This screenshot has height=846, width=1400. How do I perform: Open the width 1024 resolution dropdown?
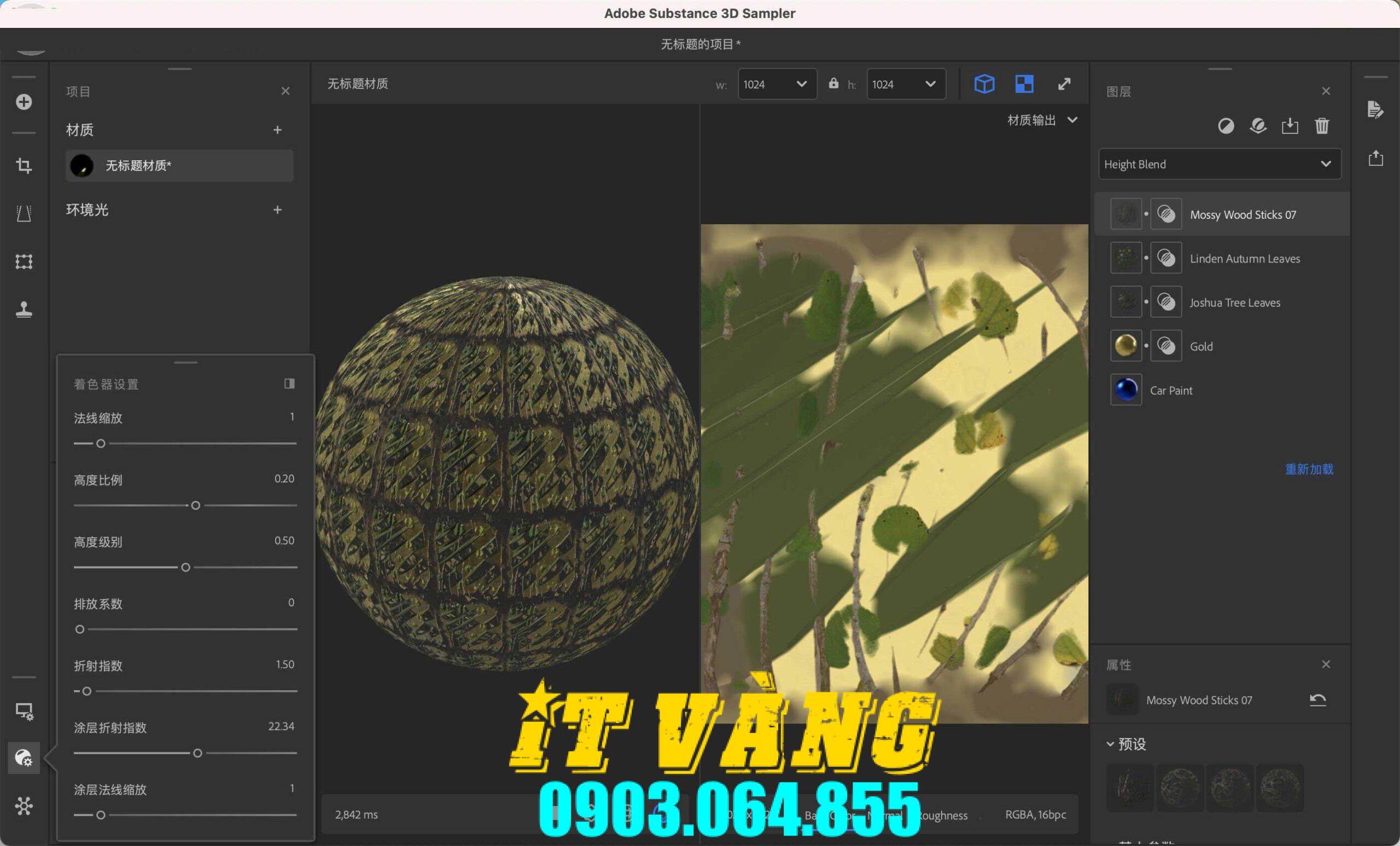777,84
